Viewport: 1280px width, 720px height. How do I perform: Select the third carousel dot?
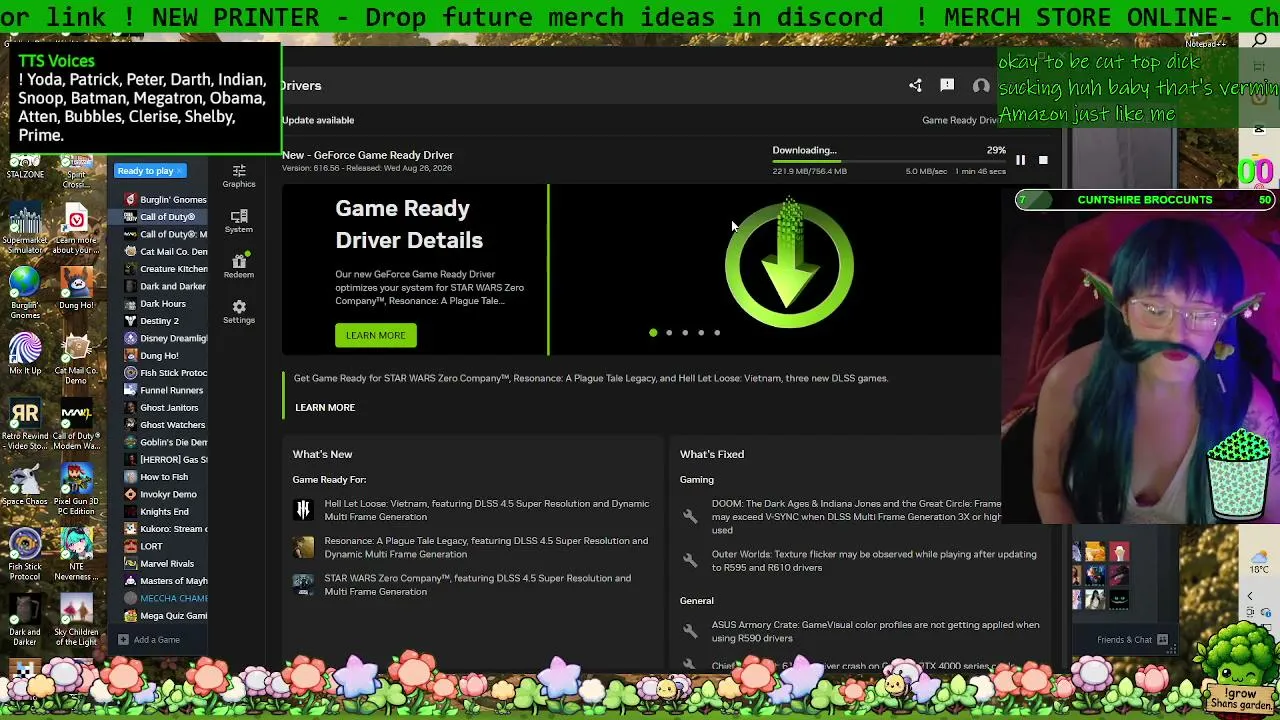coord(685,333)
